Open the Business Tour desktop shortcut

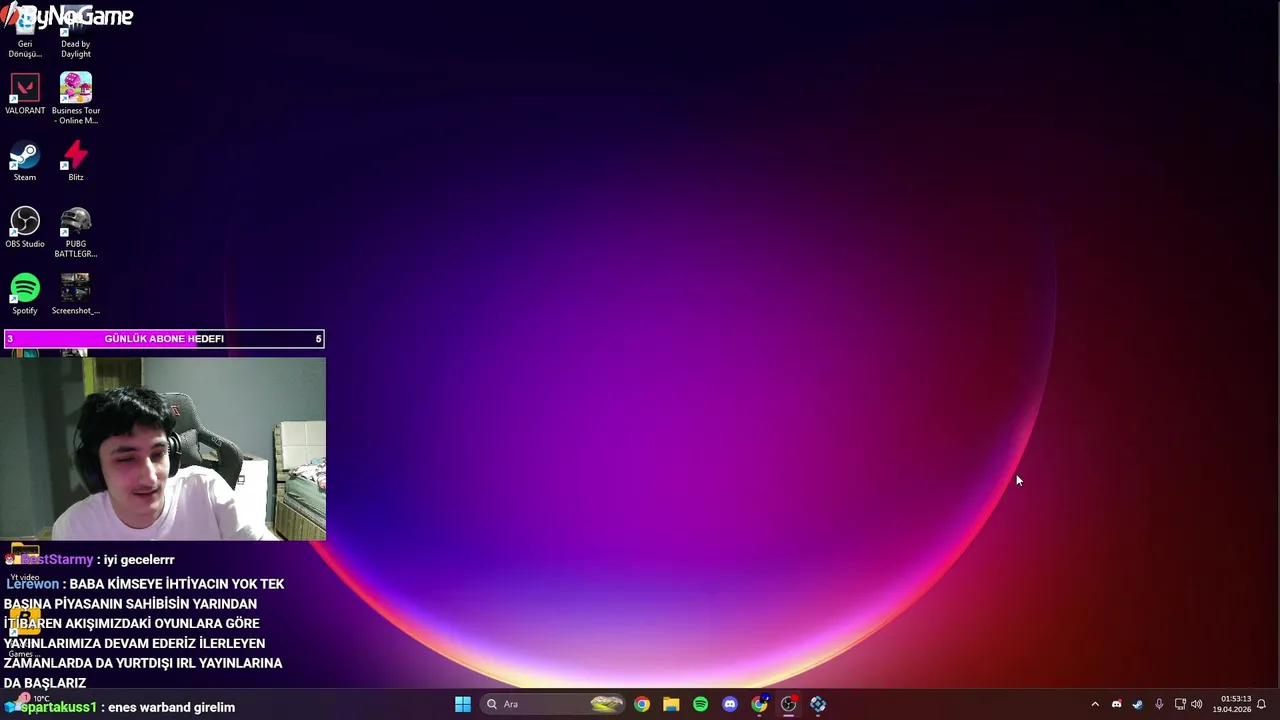point(76,98)
